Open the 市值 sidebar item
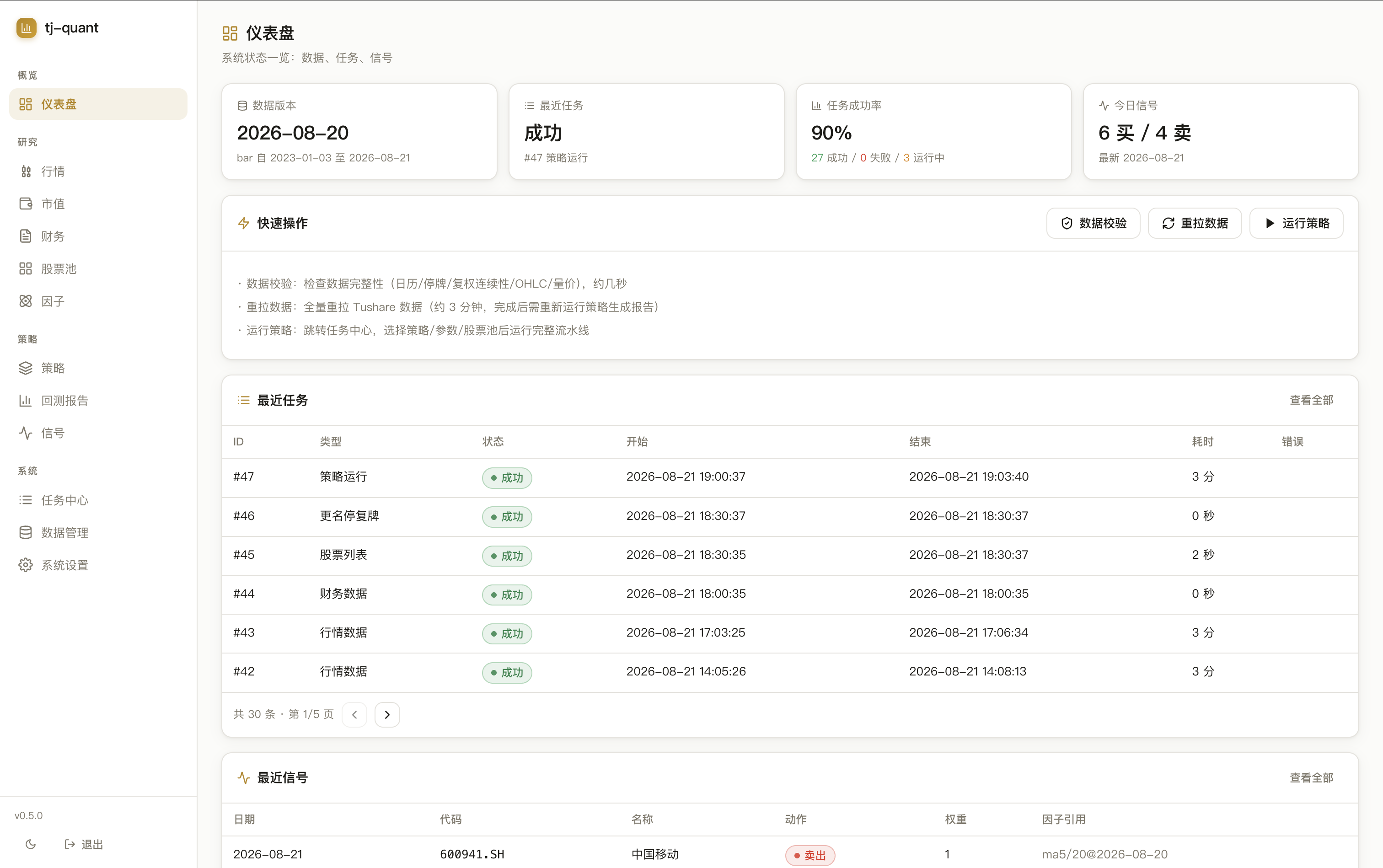 (x=98, y=204)
